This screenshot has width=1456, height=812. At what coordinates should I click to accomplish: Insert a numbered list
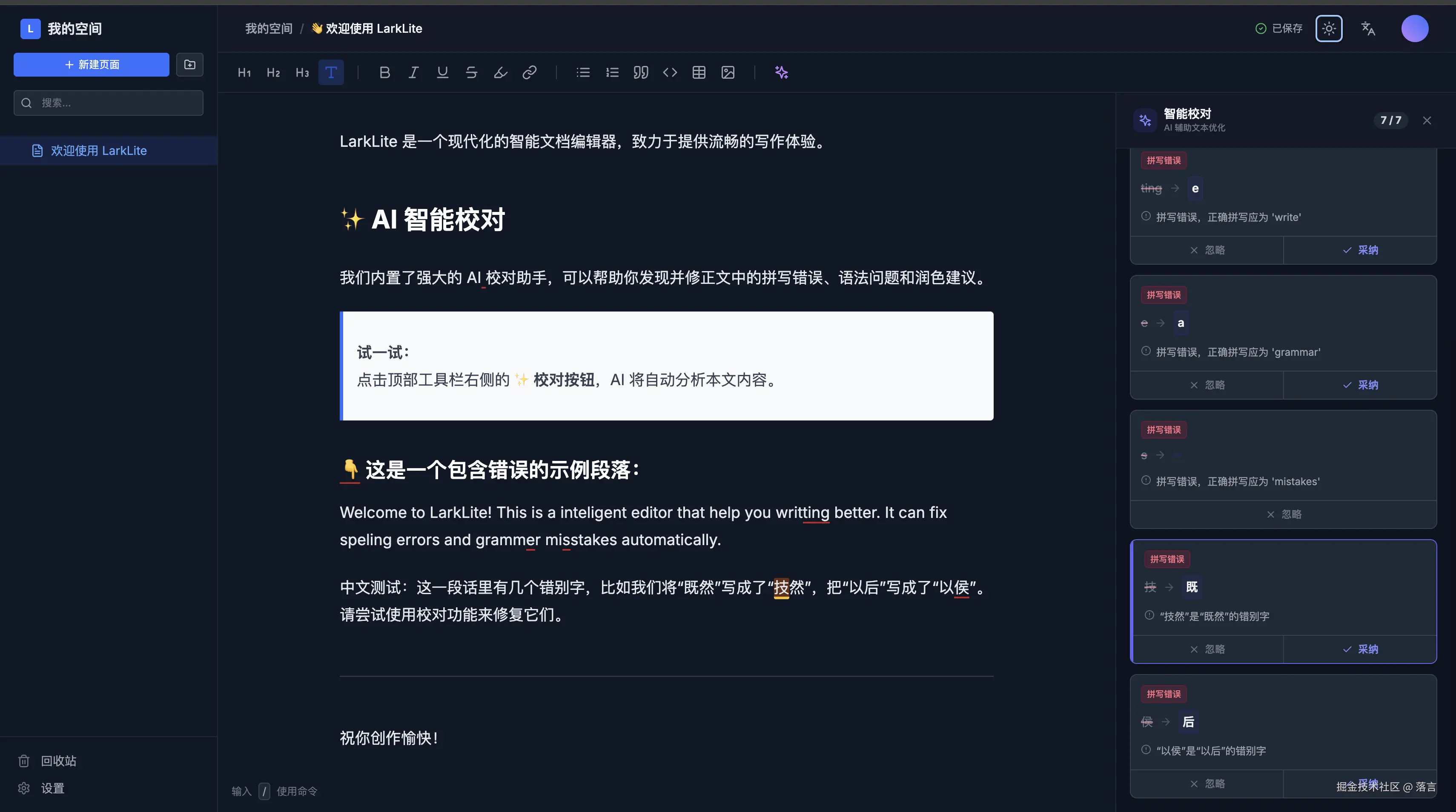point(612,72)
